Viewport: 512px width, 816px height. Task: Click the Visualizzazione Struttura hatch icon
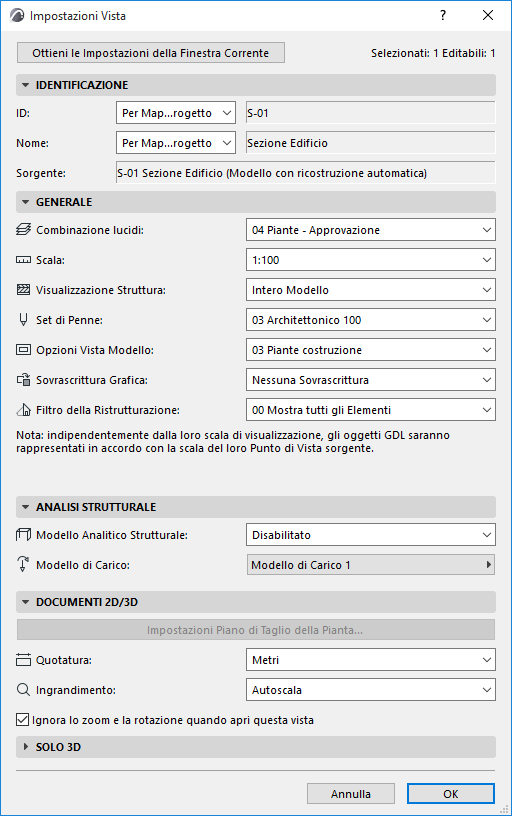pos(23,290)
